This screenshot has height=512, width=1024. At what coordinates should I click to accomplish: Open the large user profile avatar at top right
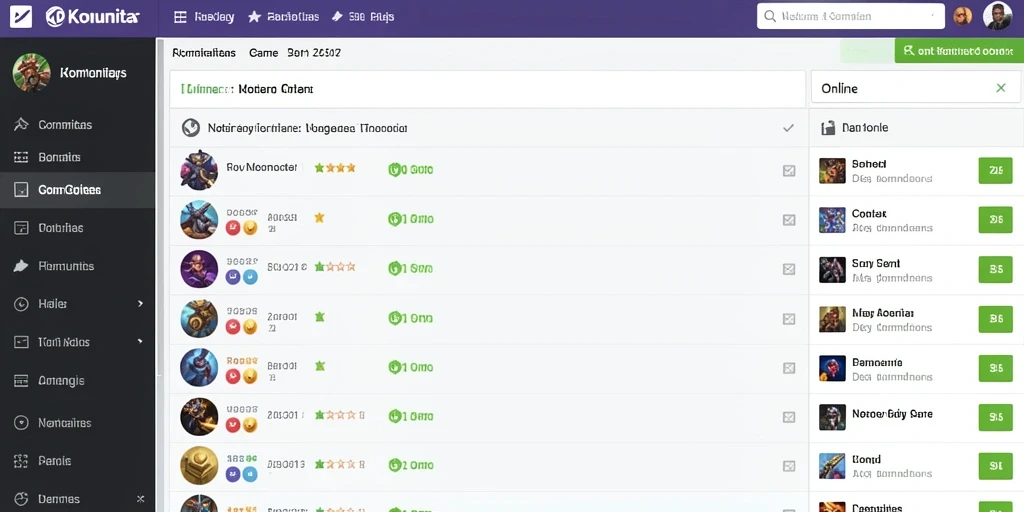(x=997, y=16)
